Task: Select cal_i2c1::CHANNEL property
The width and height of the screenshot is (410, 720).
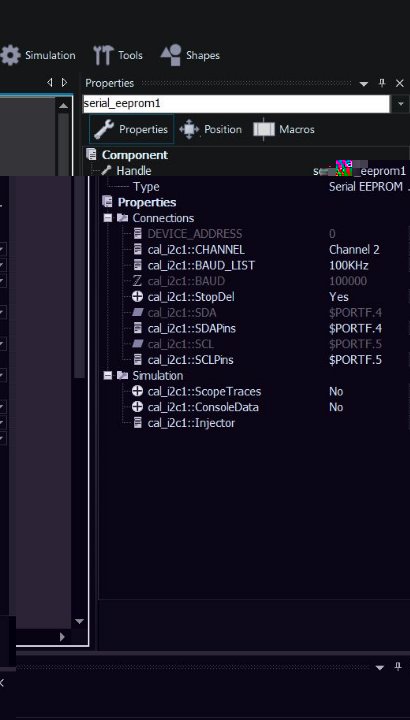Action: 196,250
